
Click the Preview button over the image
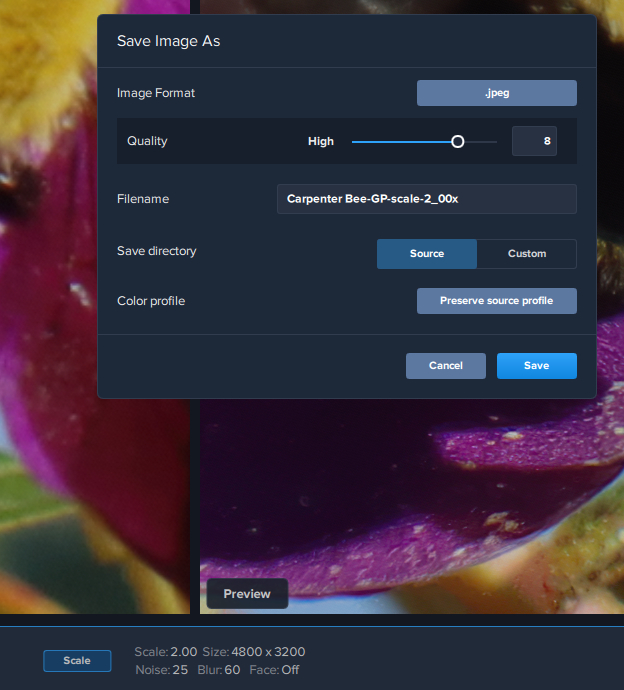pyautogui.click(x=247, y=594)
